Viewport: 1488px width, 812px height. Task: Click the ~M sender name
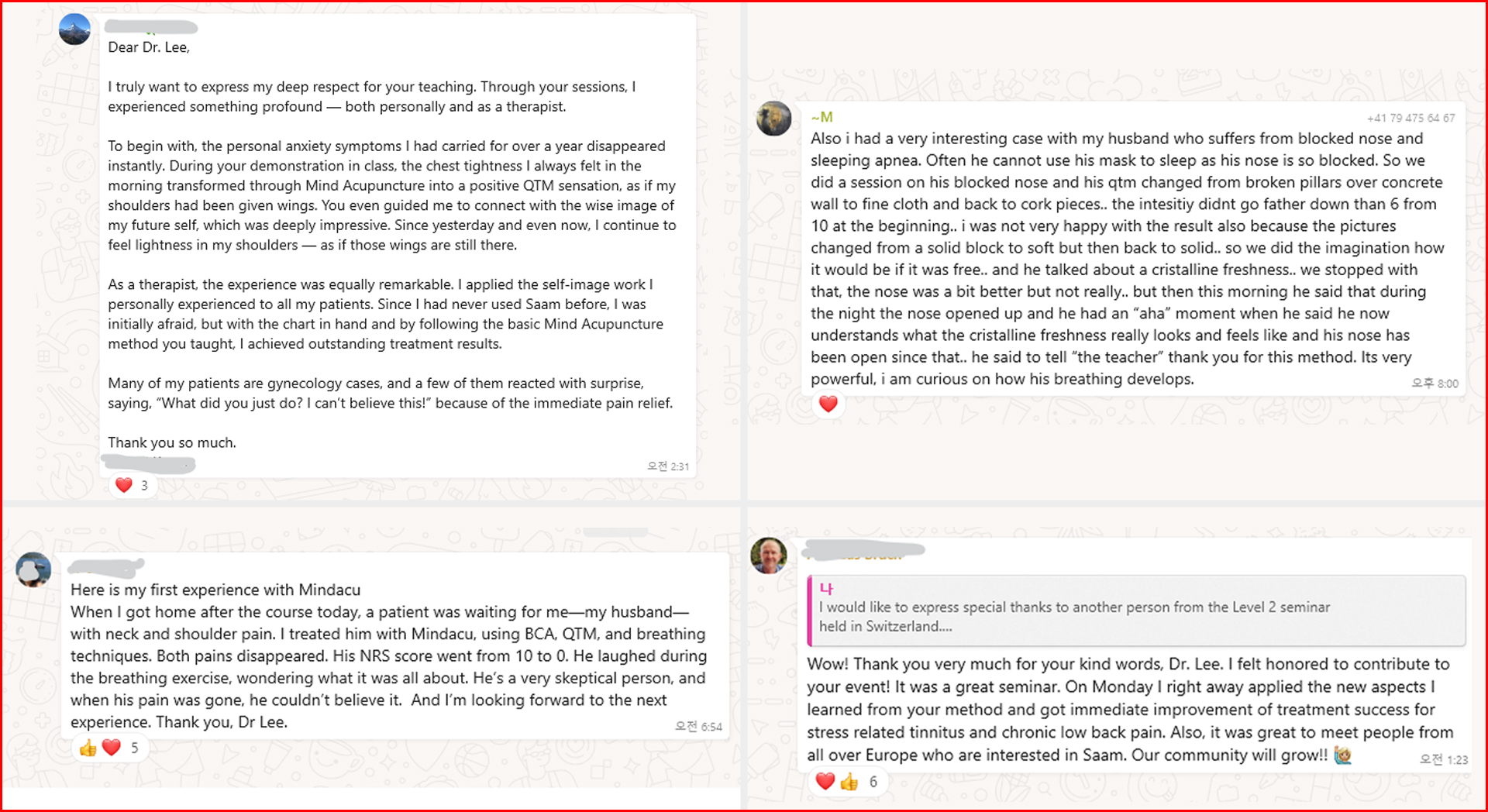click(x=821, y=117)
